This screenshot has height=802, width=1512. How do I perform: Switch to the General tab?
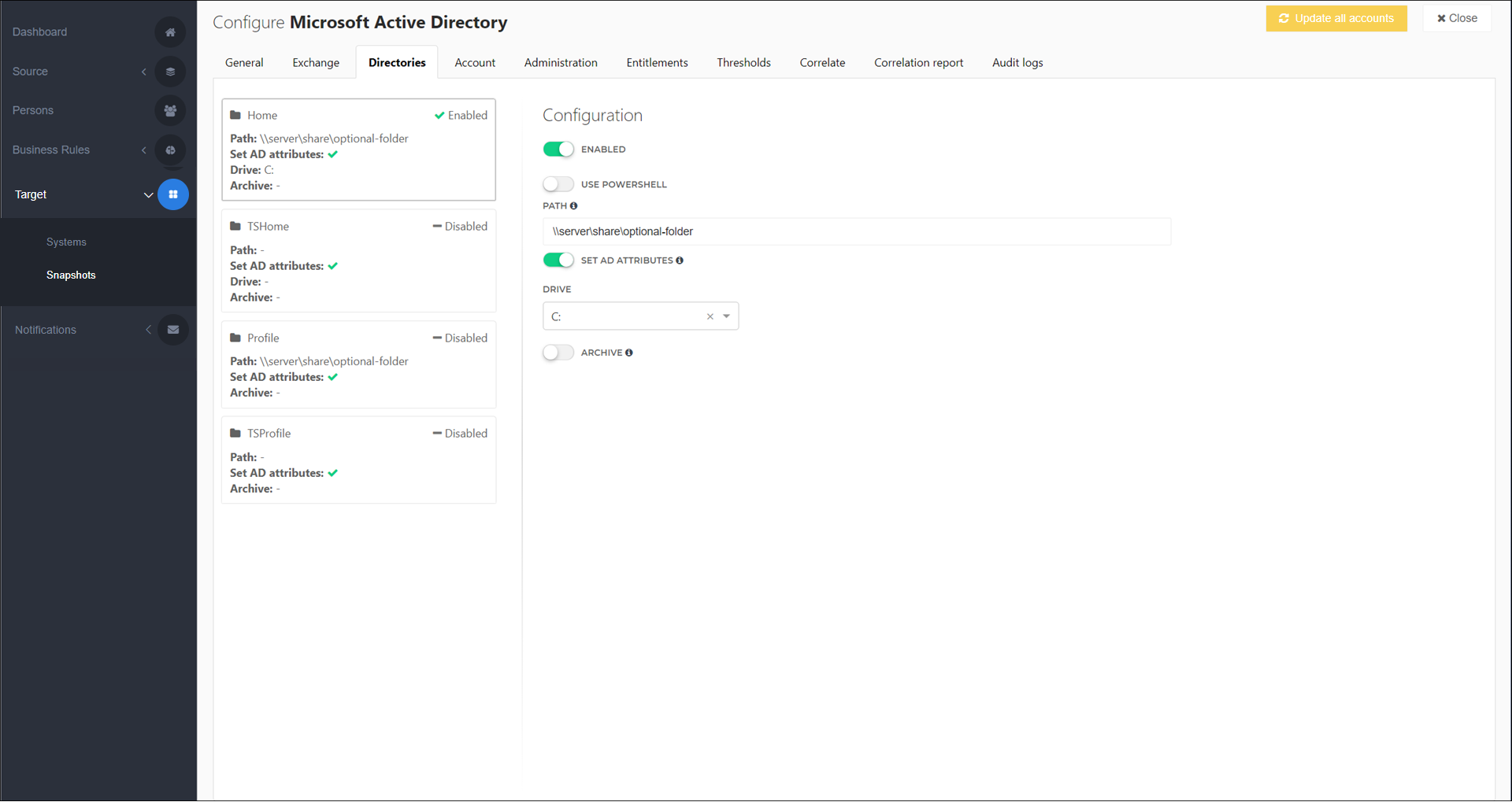coord(244,63)
